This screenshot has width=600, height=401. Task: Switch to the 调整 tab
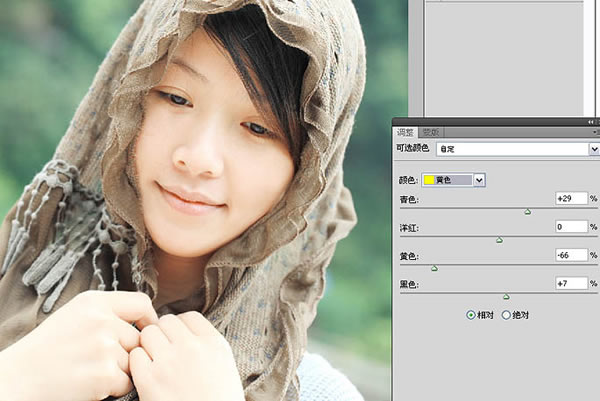coord(405,132)
